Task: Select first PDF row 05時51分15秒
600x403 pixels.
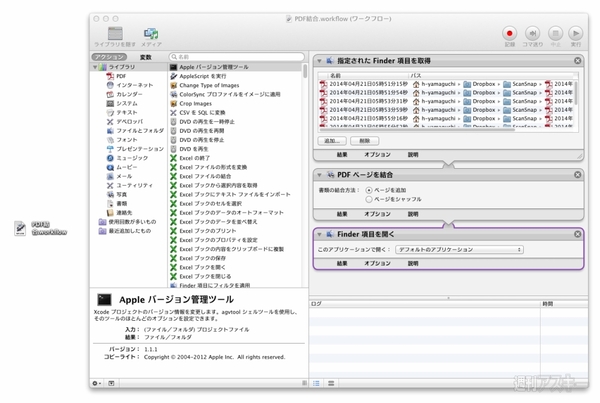Action: coord(446,84)
